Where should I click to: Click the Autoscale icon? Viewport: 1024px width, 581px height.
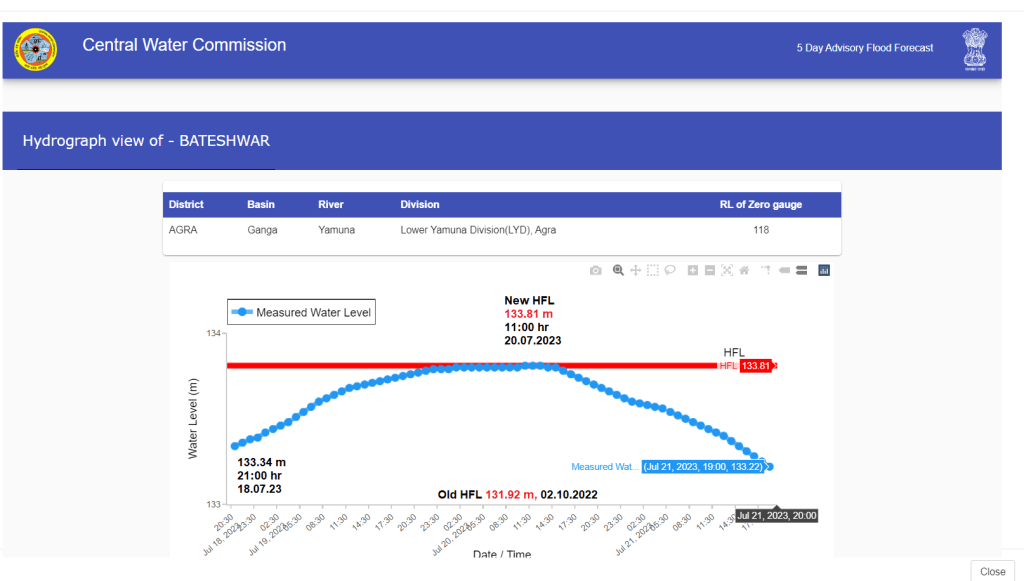tap(727, 270)
